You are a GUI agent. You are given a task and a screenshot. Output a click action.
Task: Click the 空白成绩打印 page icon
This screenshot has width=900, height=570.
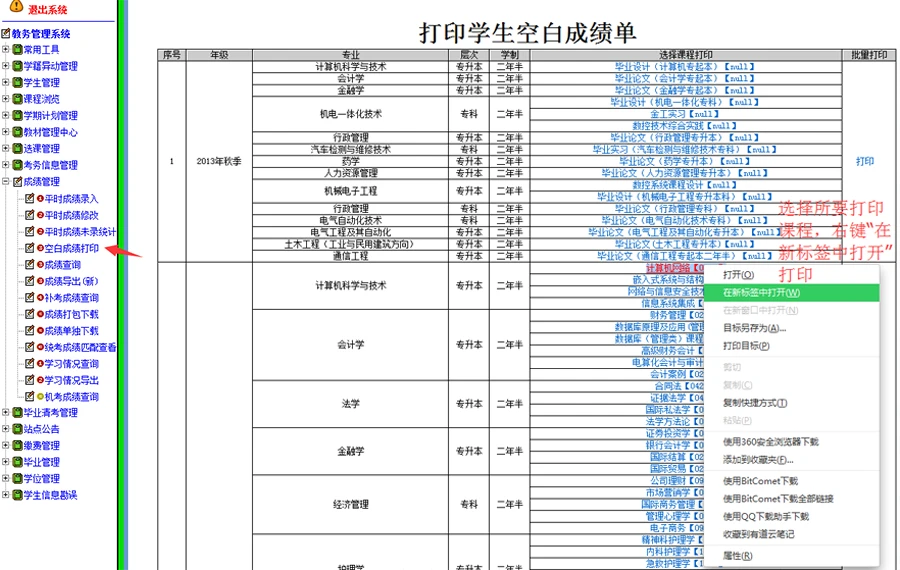(29, 248)
